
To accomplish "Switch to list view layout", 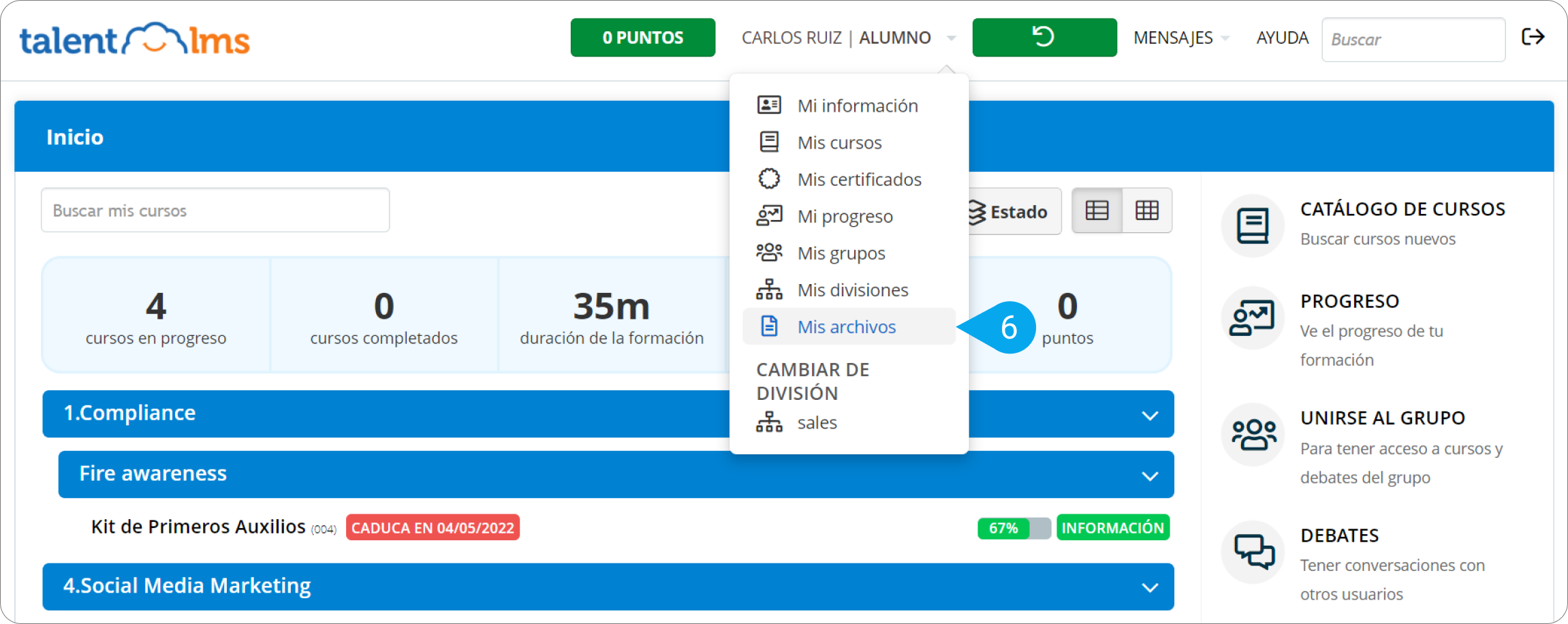I will tap(1097, 210).
